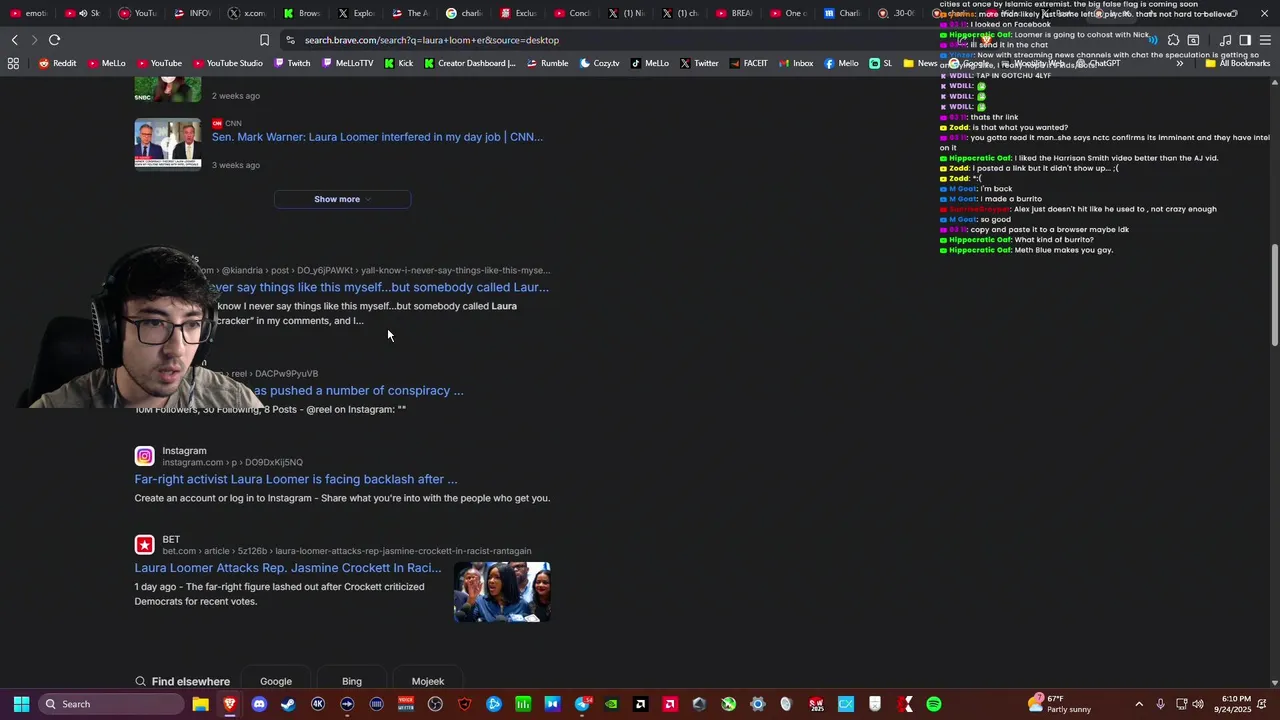Expand the News bookmarks folder

pos(920,63)
